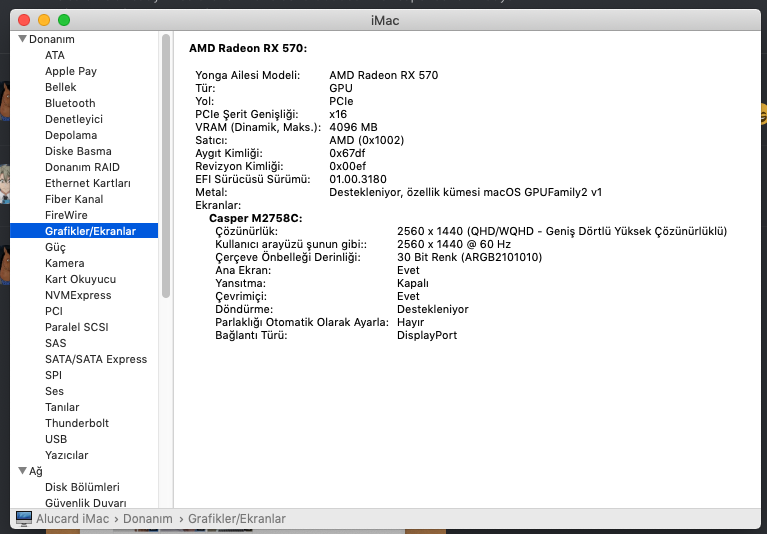Image resolution: width=767 pixels, height=534 pixels.
Task: Open the Yazıcılar printers entry
Action: (x=67, y=455)
